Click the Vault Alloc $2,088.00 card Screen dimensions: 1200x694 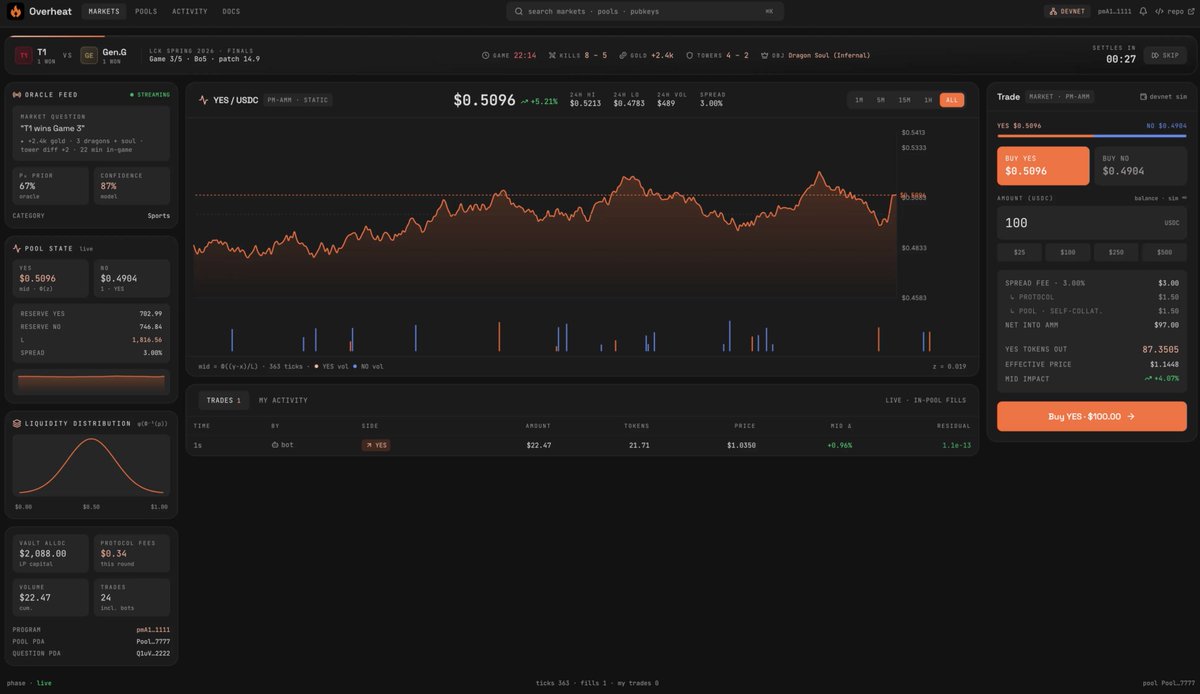(x=50, y=553)
